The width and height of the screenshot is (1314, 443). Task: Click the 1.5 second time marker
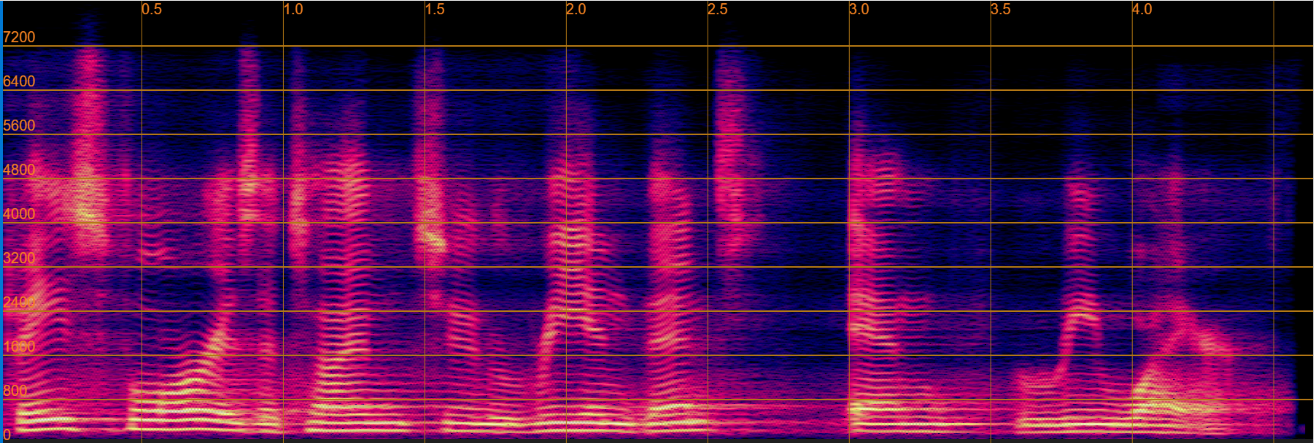point(435,9)
